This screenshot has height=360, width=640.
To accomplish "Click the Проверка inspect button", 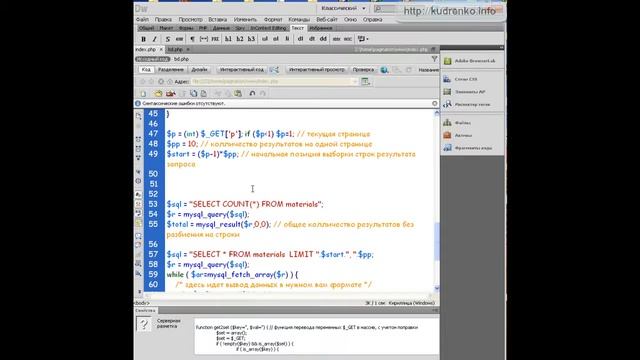I will coord(363,70).
